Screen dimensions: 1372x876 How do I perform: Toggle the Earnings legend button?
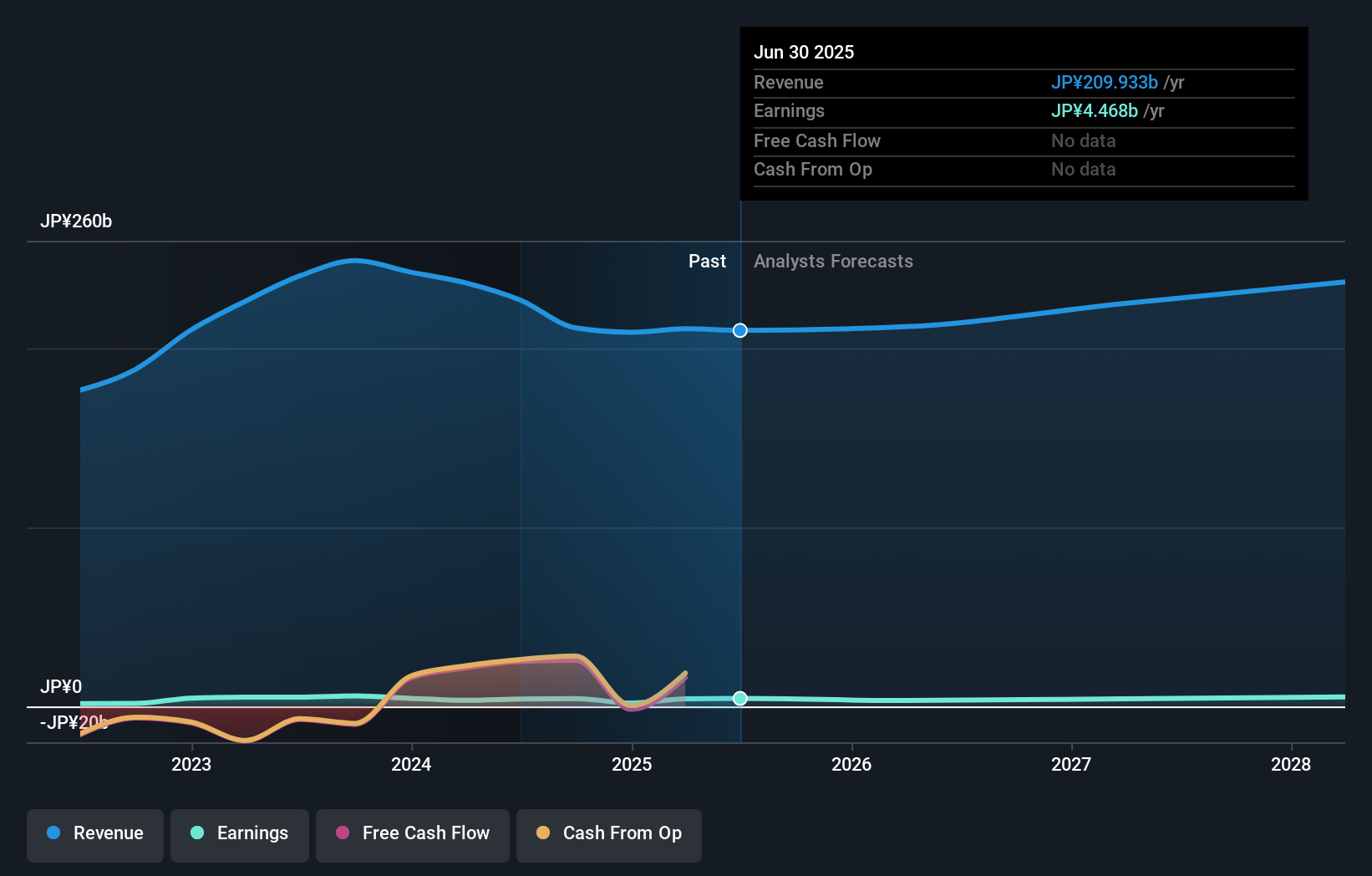tap(240, 835)
